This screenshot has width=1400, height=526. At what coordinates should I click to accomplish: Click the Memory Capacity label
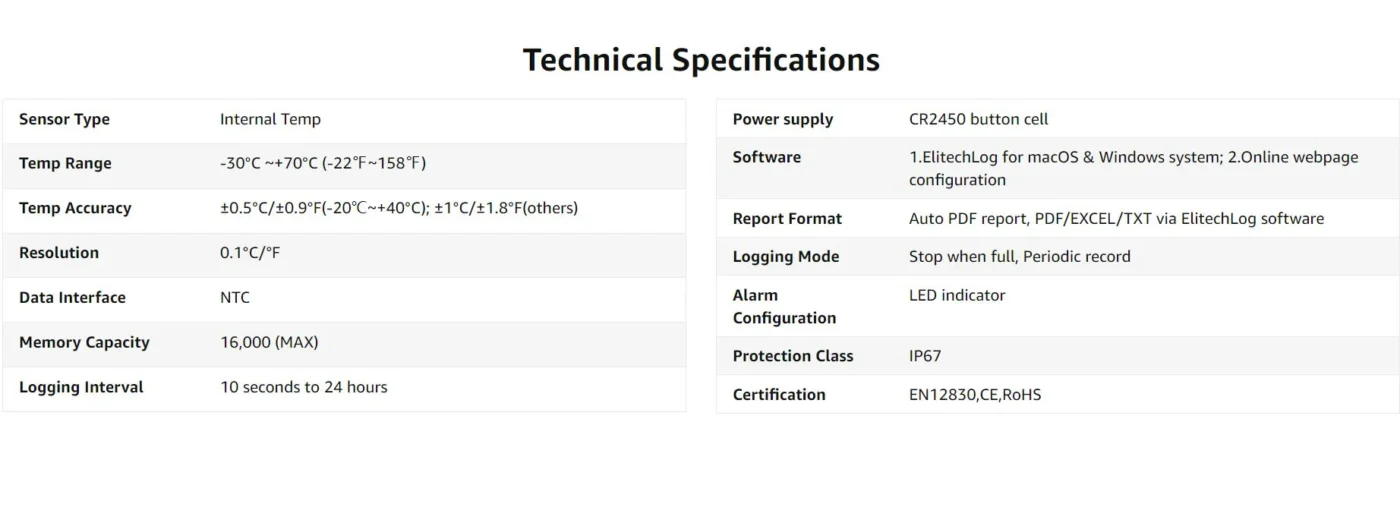tap(84, 342)
